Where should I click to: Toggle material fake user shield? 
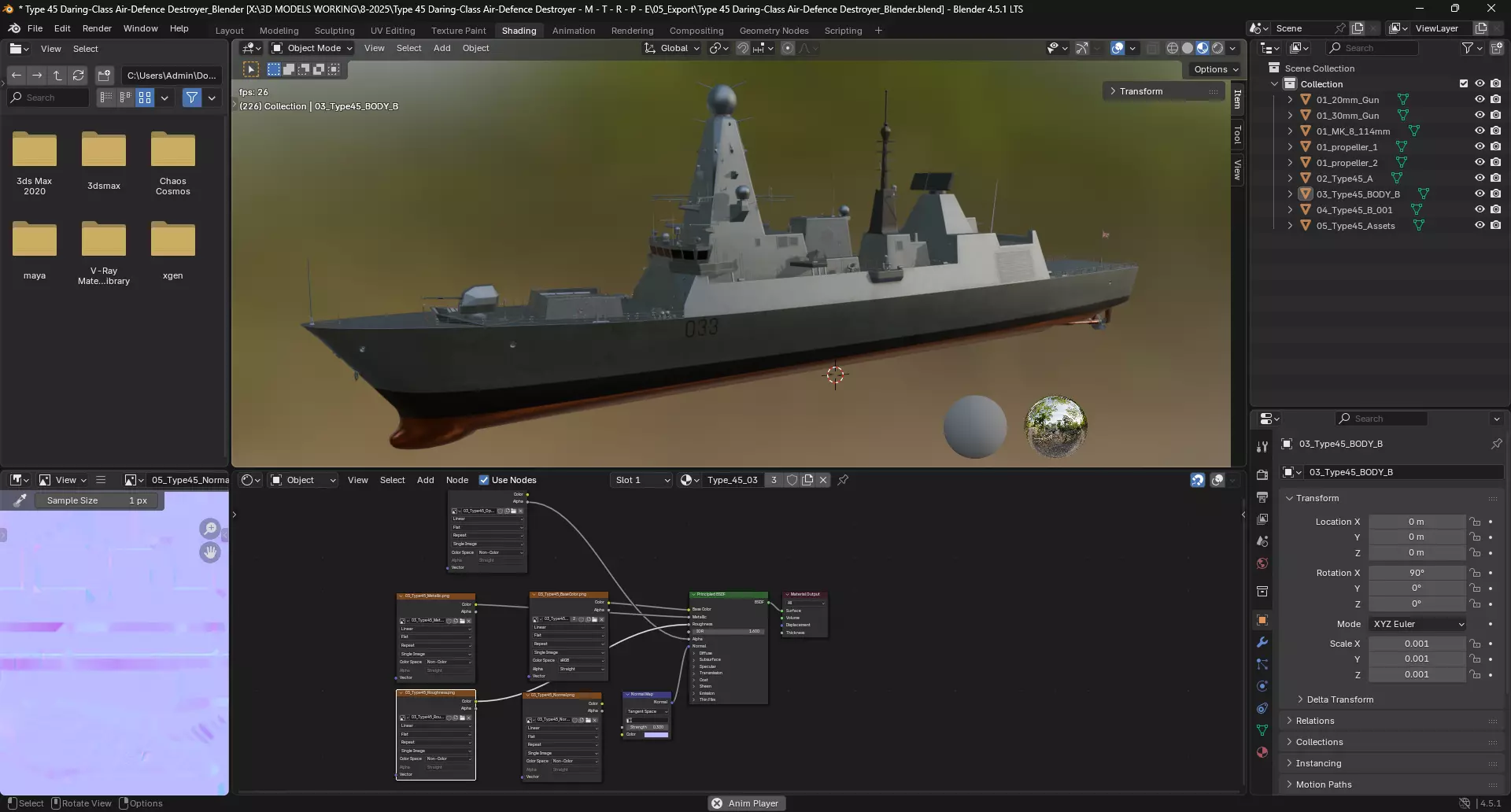point(792,480)
